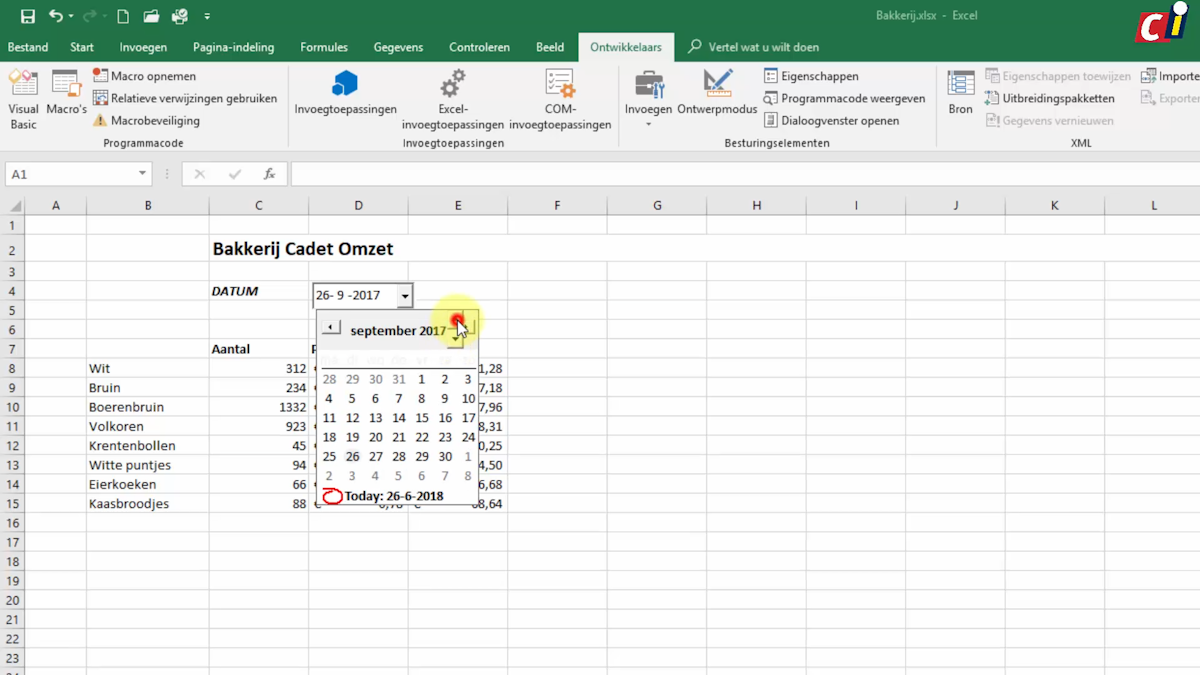Open COM-invoegtoepassingen dialog

(x=559, y=99)
